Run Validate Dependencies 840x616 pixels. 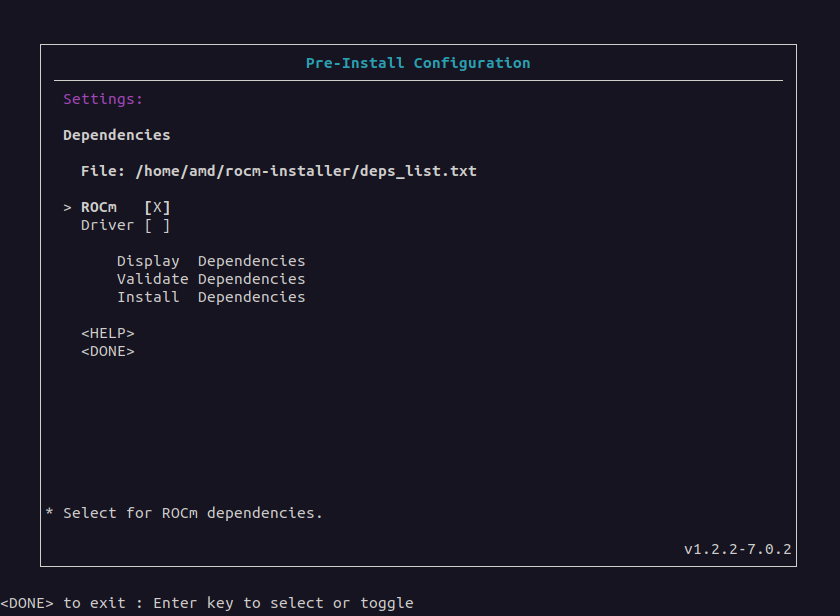point(210,279)
